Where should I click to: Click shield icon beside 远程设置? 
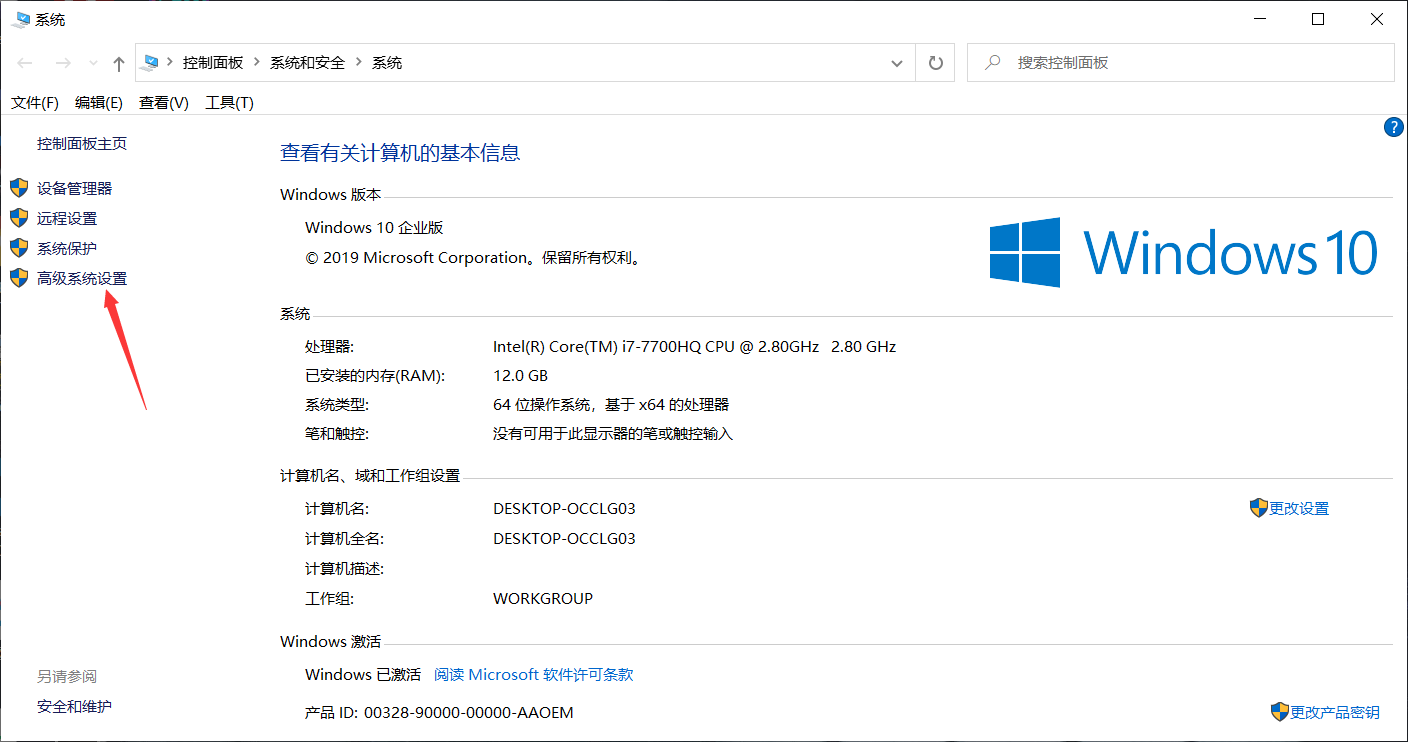(x=19, y=217)
